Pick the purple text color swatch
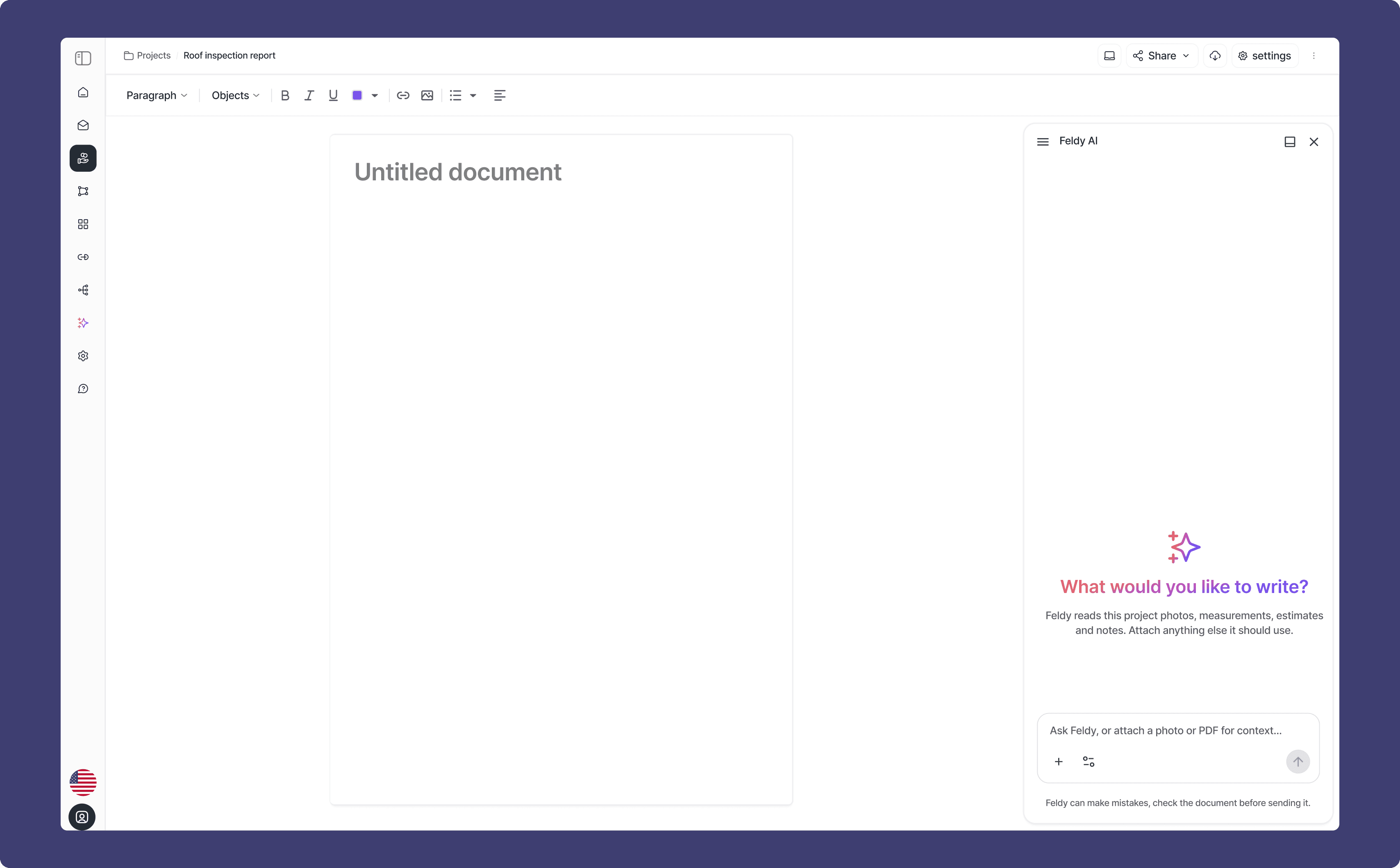The width and height of the screenshot is (1400, 868). point(357,95)
